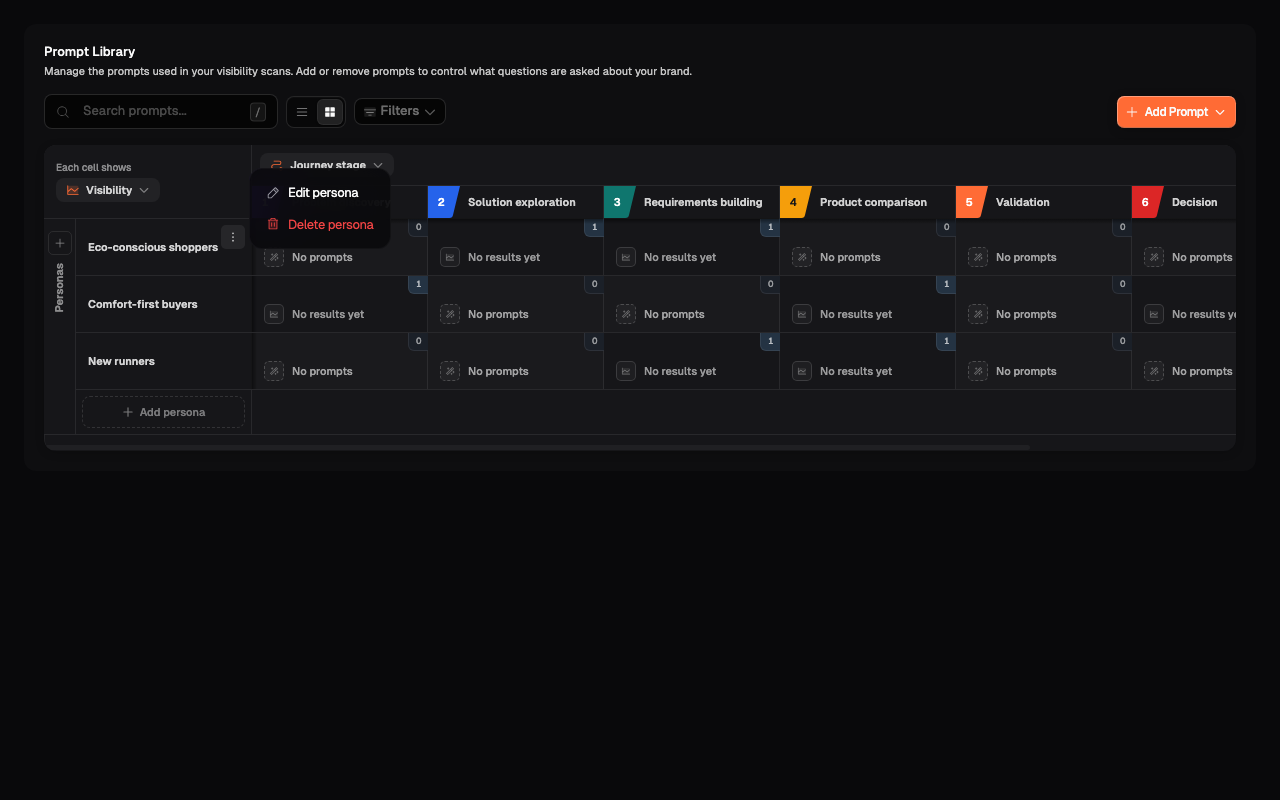Click the chart icon in New runners' Requirements building cell
Screen dimensions: 1280x800
[626, 371]
